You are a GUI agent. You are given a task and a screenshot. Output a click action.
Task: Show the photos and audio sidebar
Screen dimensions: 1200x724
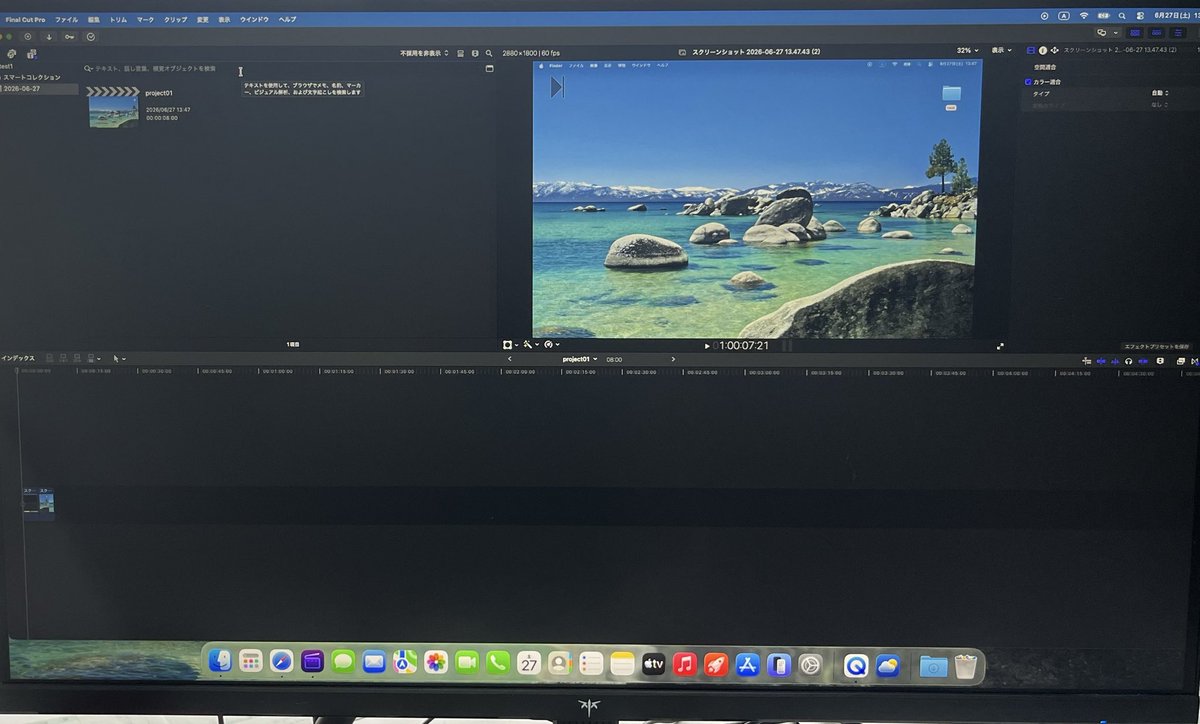tap(11, 54)
